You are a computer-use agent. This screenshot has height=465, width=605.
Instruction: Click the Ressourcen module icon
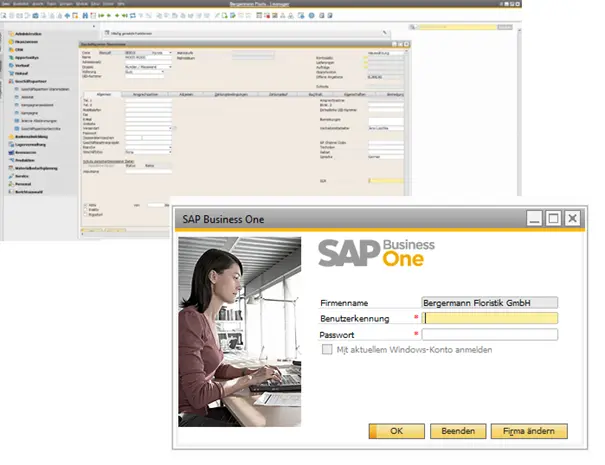[x=11, y=152]
